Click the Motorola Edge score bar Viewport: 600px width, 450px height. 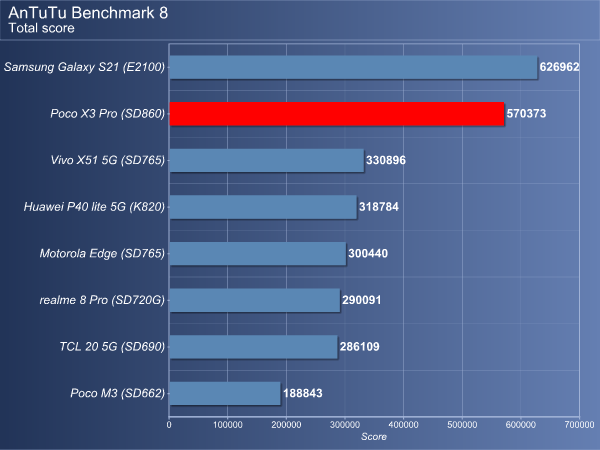258,254
